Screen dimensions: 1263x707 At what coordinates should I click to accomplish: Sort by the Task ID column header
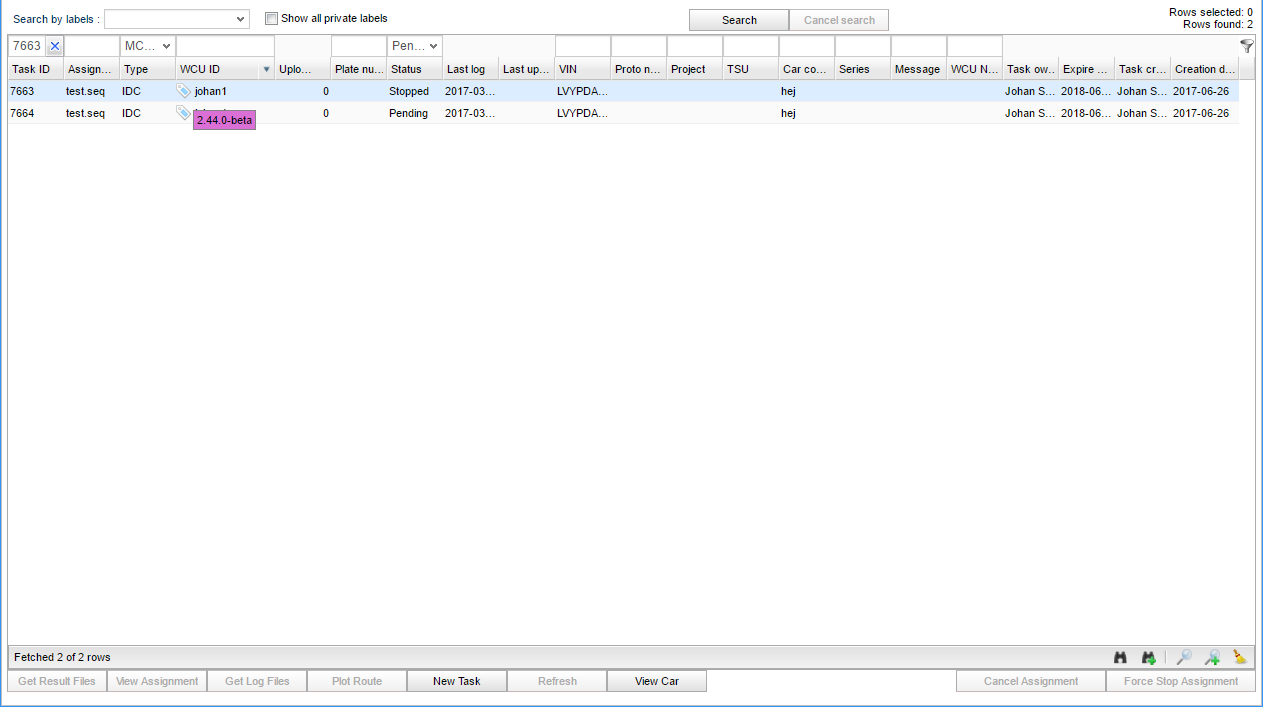coord(31,69)
